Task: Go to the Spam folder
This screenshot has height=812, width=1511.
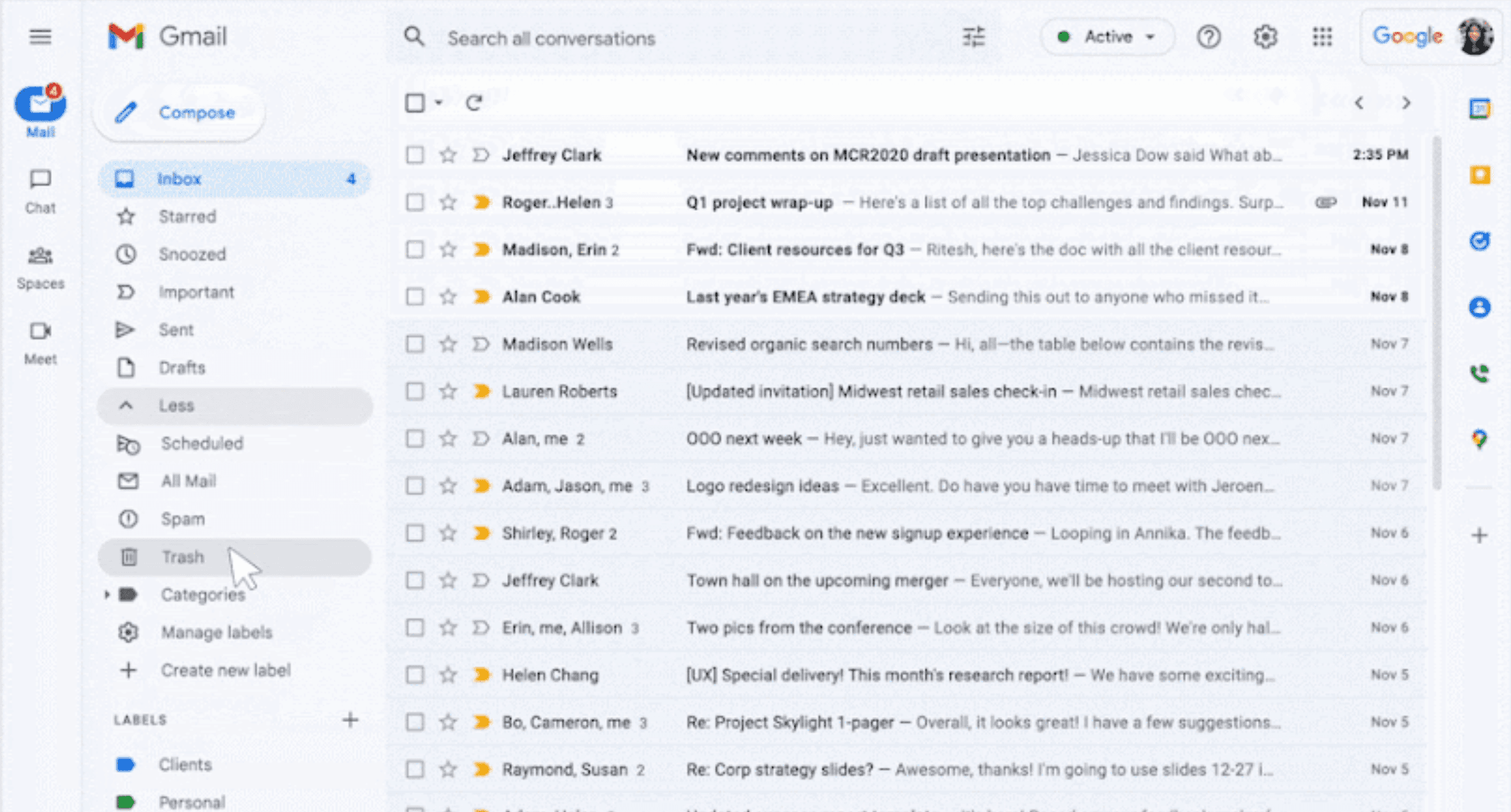Action: 183,518
